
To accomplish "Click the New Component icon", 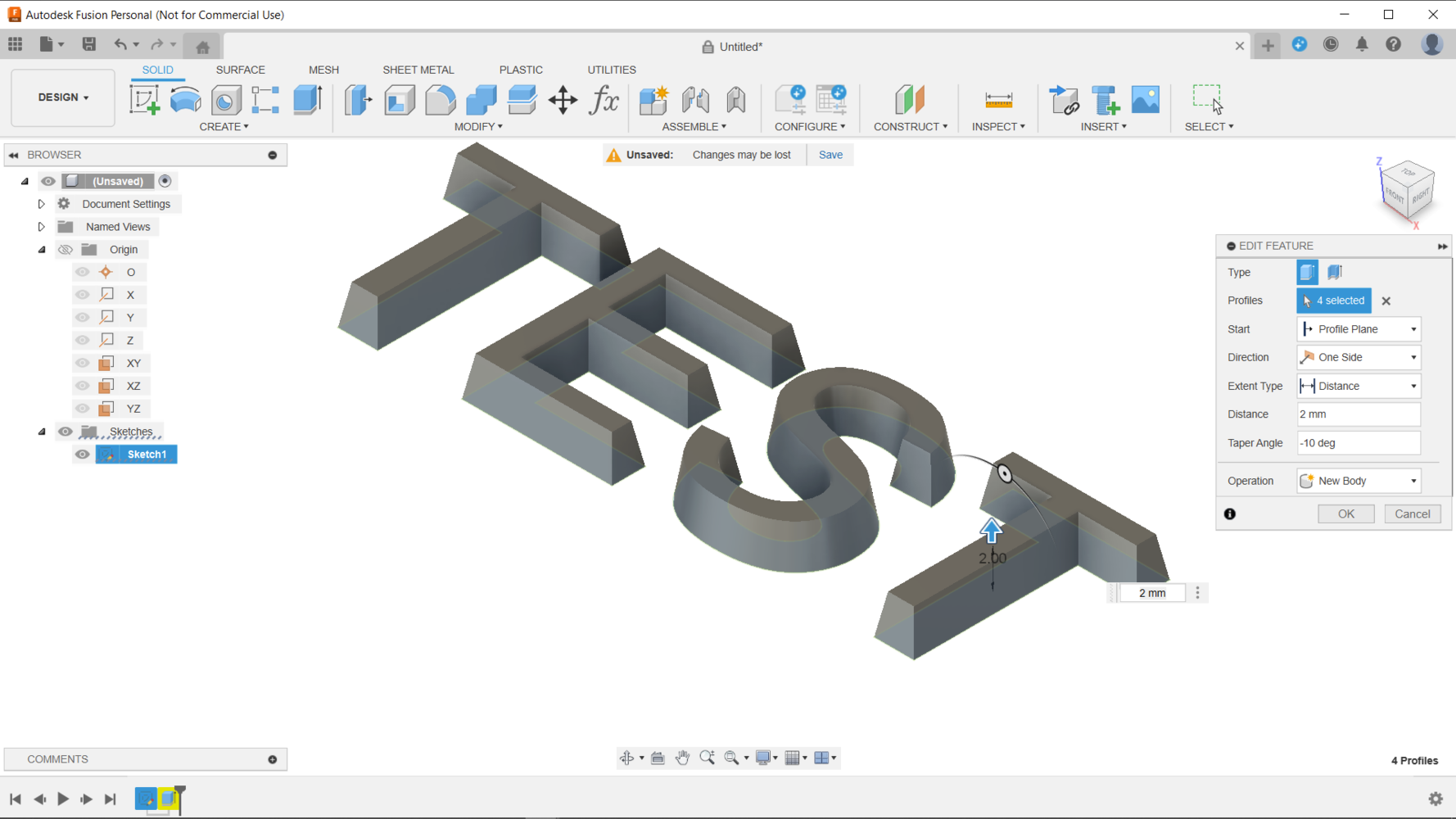I will tap(653, 100).
